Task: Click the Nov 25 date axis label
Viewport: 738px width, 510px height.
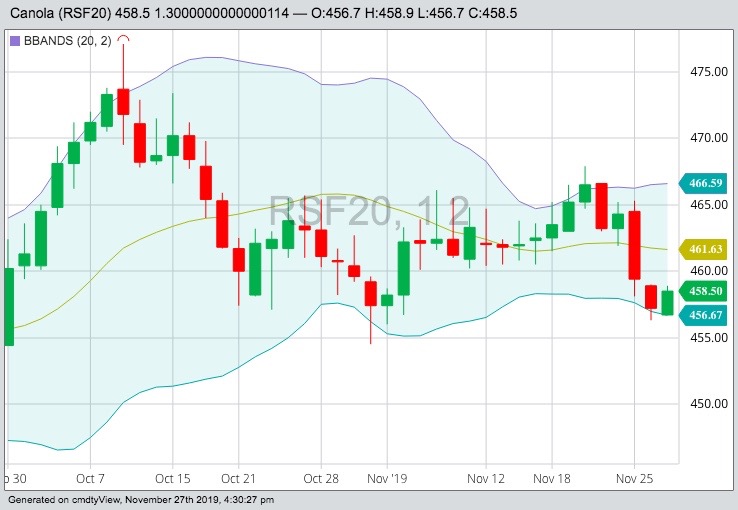Action: (x=635, y=478)
